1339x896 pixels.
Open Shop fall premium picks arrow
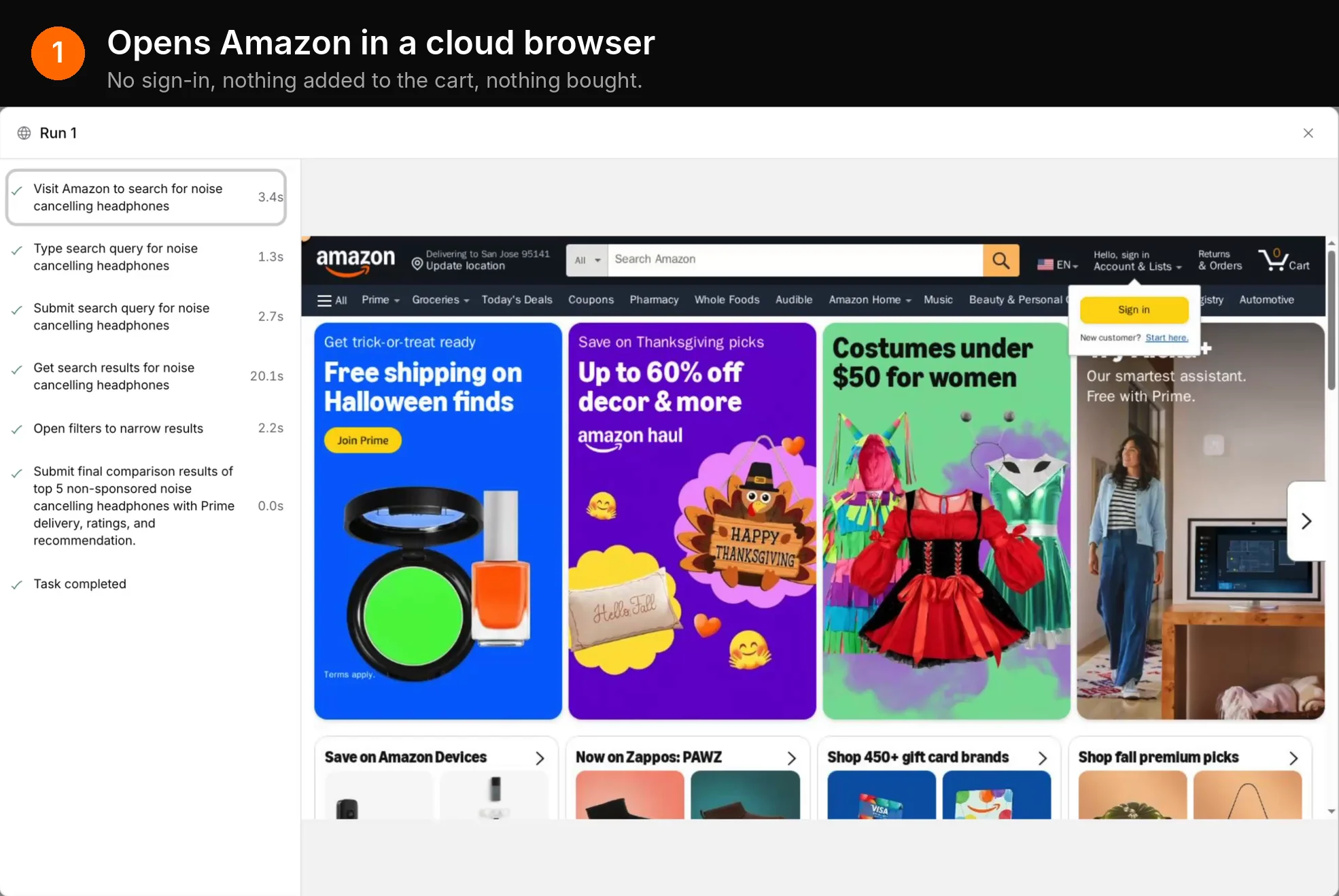tap(1293, 758)
